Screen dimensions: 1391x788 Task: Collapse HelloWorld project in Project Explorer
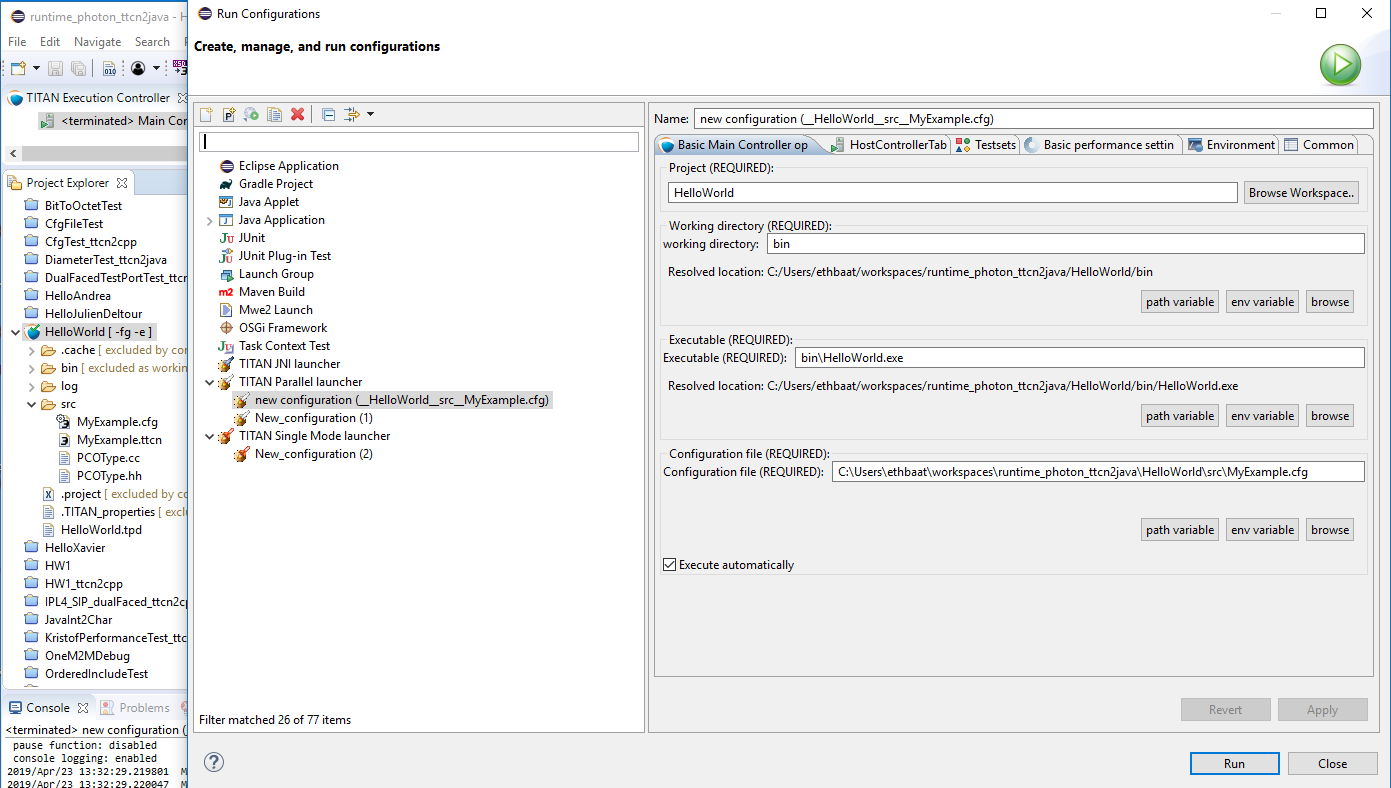pos(14,332)
